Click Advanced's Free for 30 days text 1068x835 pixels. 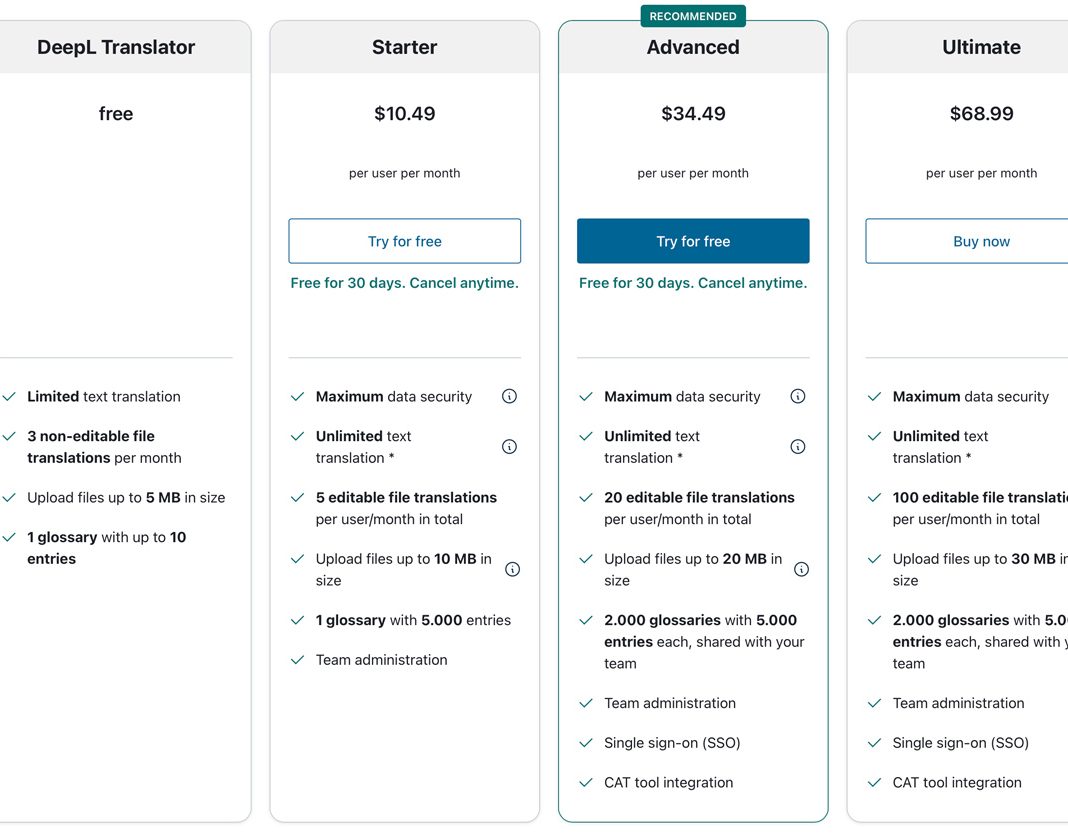[693, 283]
